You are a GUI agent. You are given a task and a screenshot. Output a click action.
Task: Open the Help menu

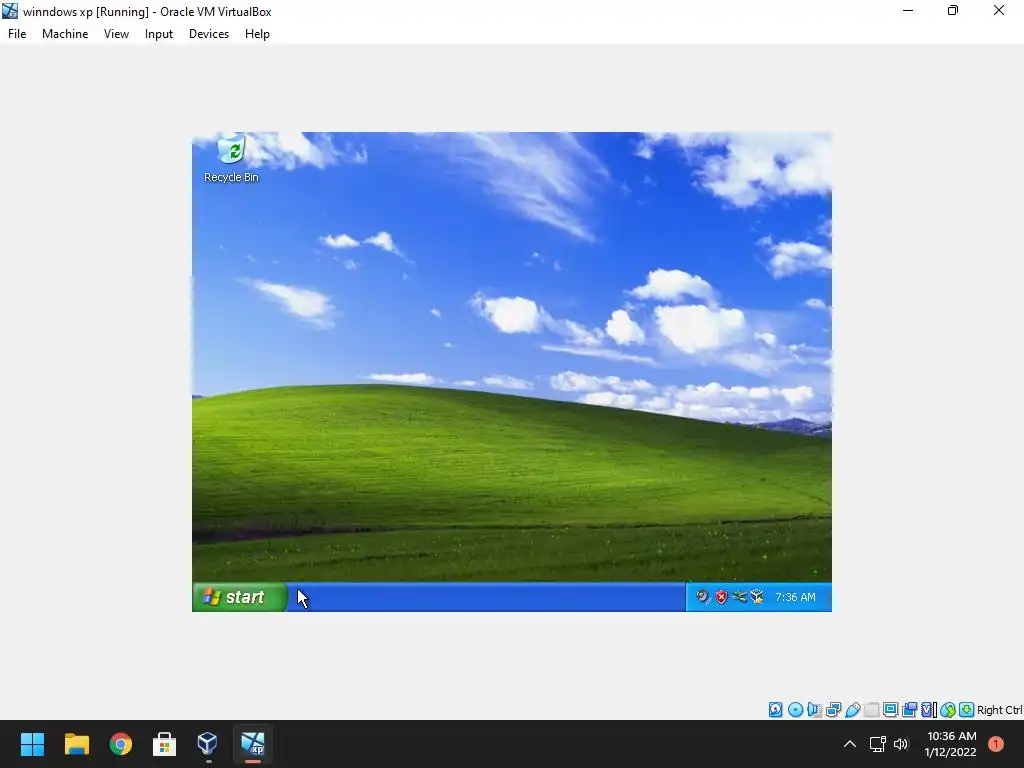pos(257,34)
